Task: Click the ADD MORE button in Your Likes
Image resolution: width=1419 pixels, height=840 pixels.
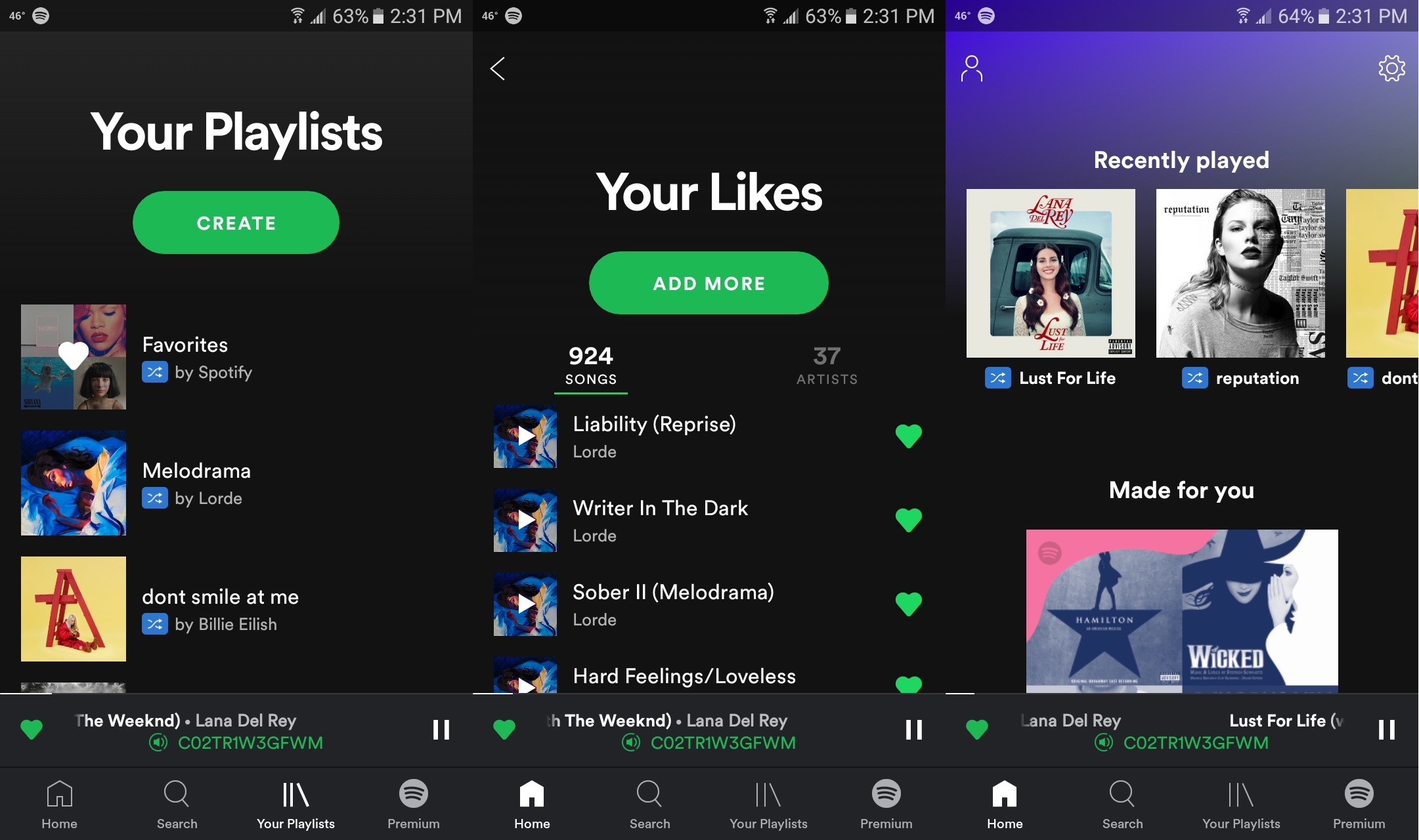Action: (709, 283)
